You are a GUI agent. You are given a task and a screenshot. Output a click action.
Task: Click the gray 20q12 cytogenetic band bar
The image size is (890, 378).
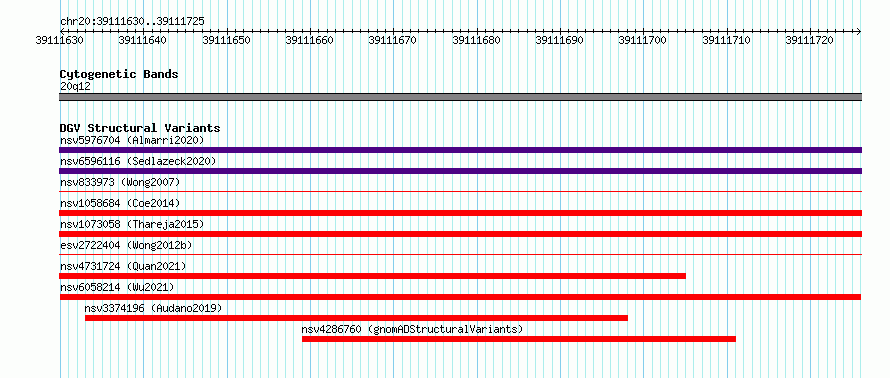[x=460, y=97]
